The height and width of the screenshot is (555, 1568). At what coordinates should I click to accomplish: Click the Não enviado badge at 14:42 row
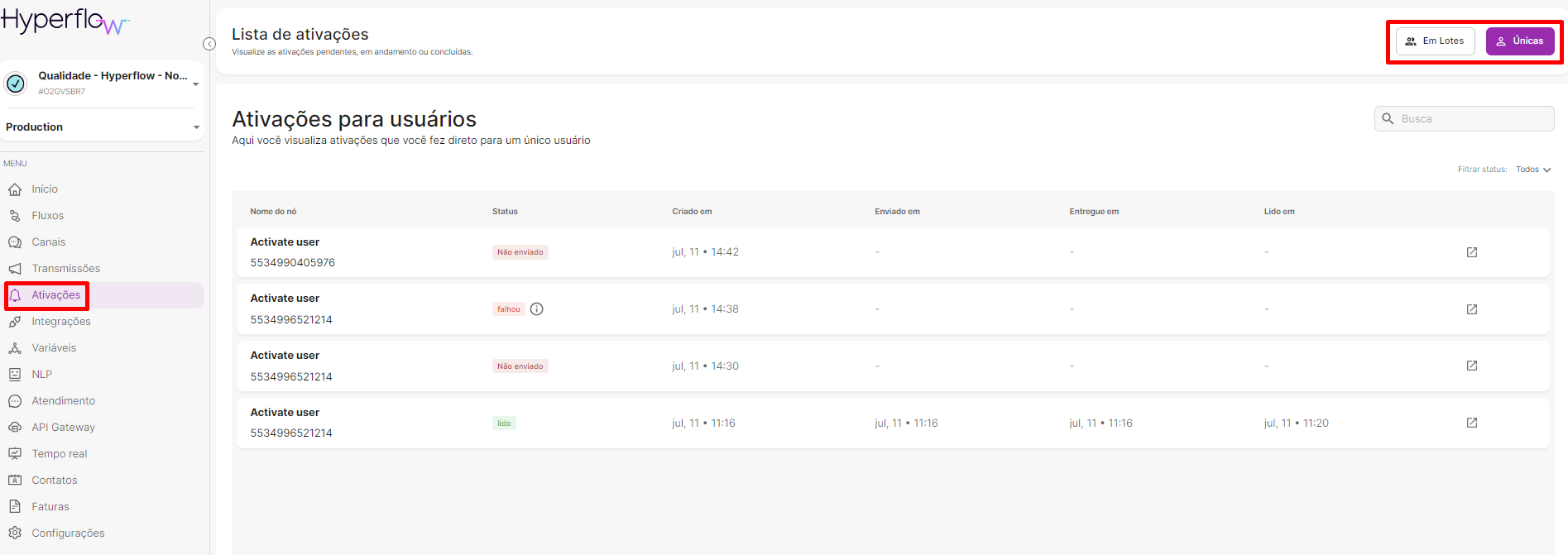[x=520, y=252]
